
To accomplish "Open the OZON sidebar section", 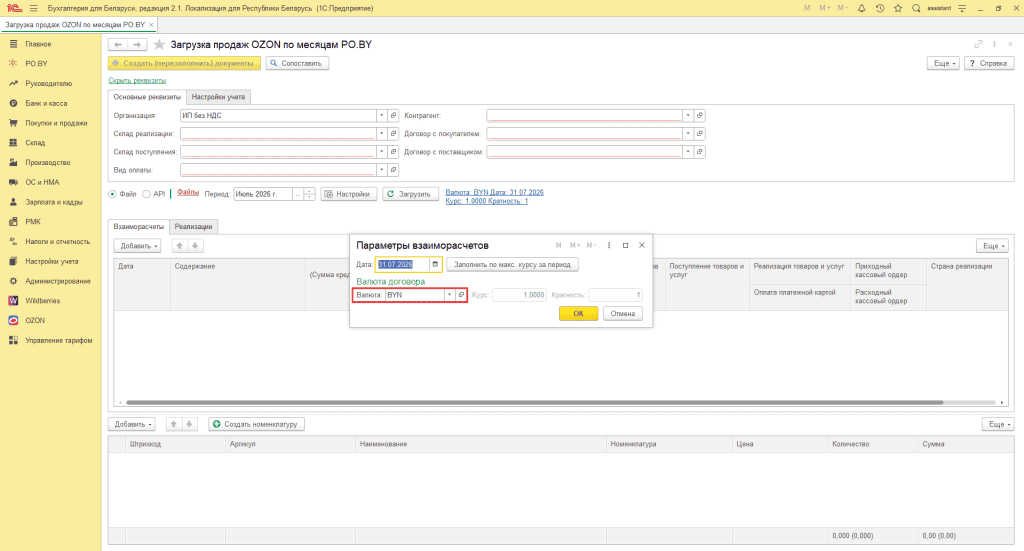I will (35, 321).
